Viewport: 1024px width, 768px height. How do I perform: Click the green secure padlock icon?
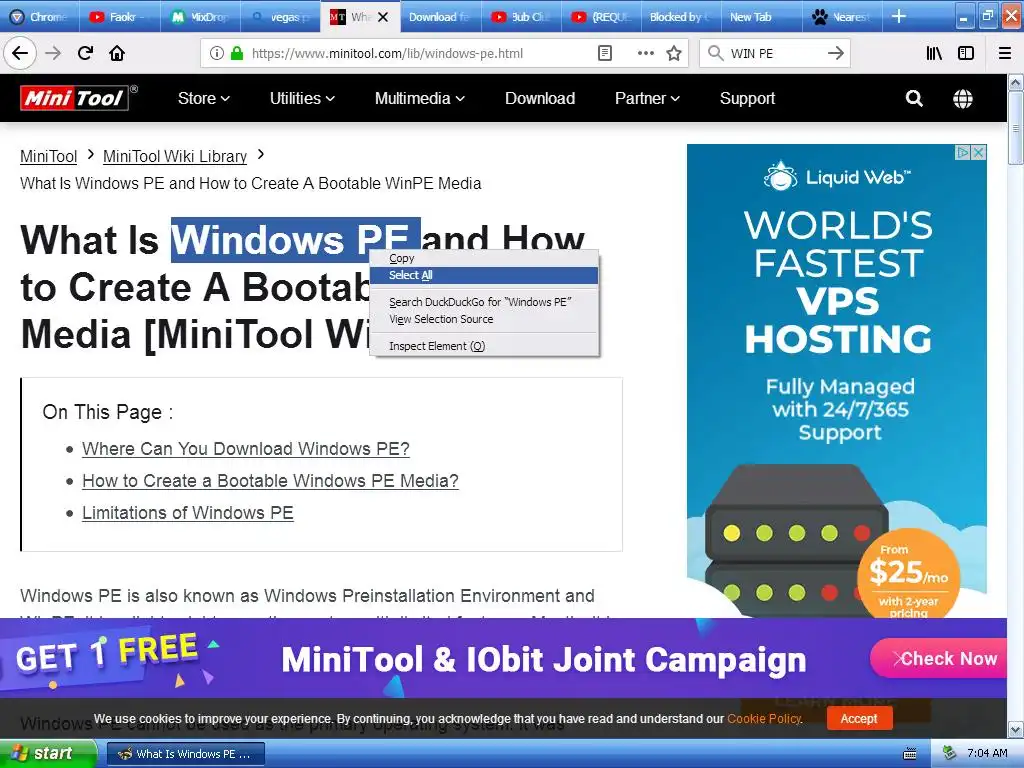[237, 53]
